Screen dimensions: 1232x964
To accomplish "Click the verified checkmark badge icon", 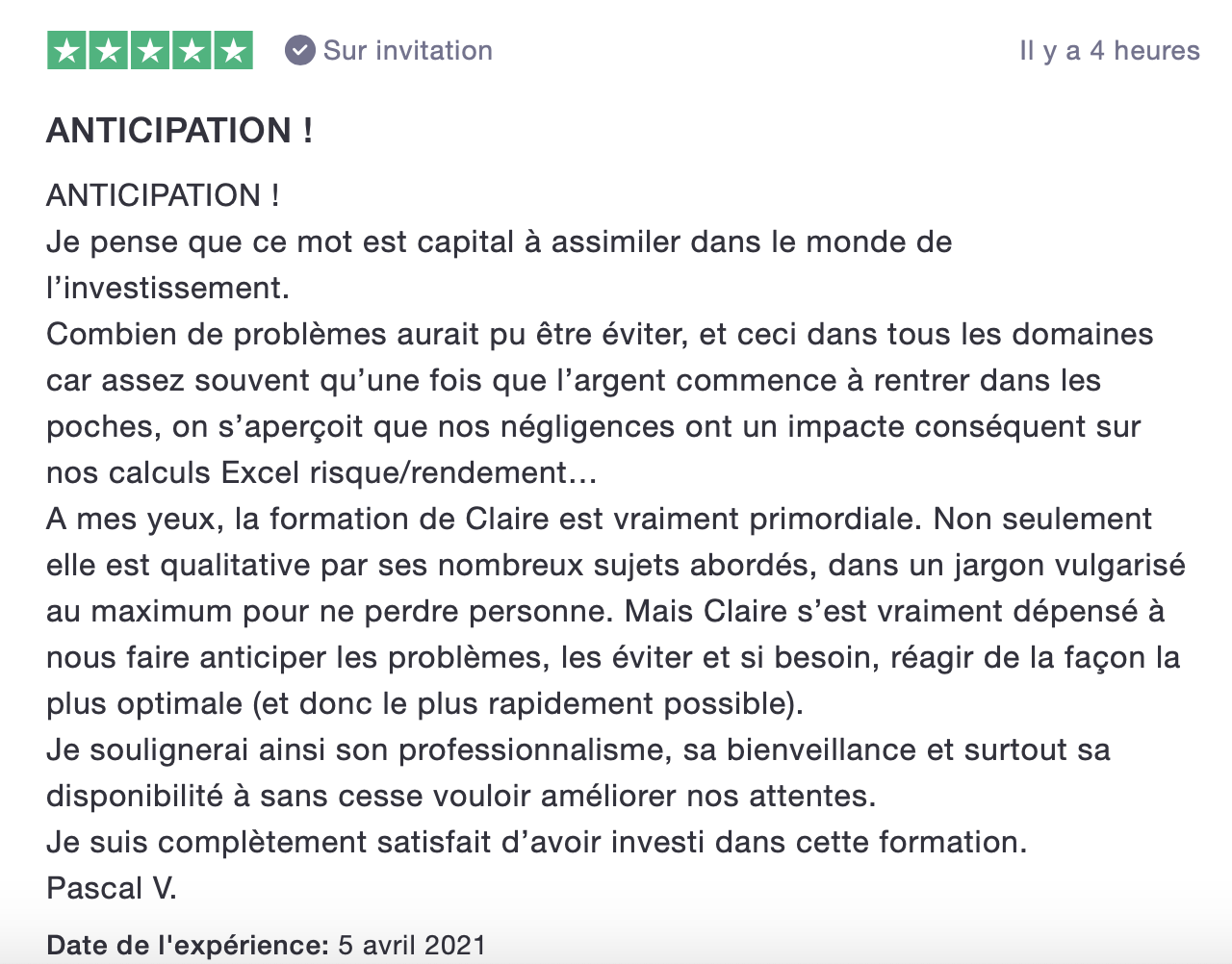I will coord(300,50).
